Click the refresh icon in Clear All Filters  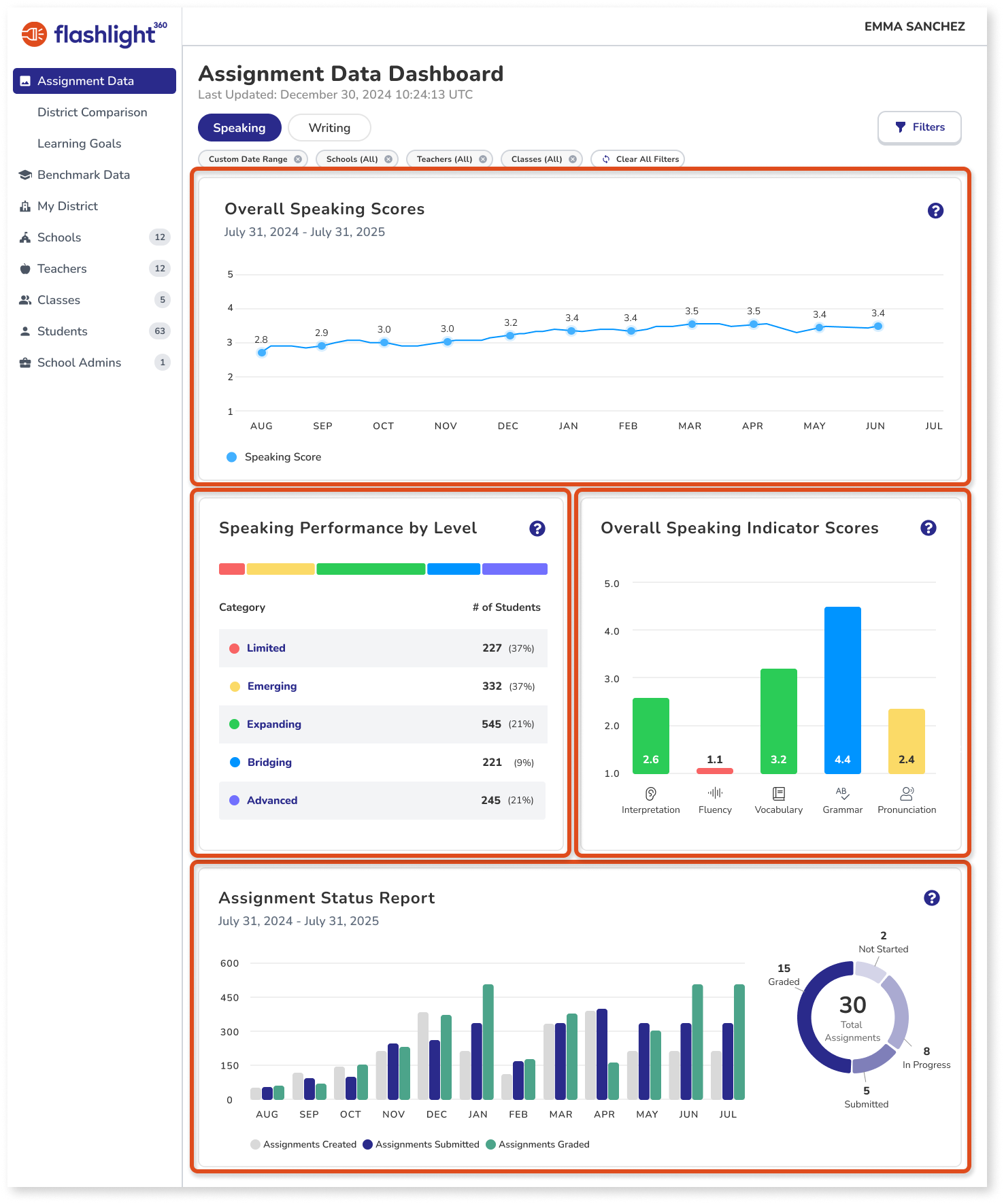click(x=606, y=159)
